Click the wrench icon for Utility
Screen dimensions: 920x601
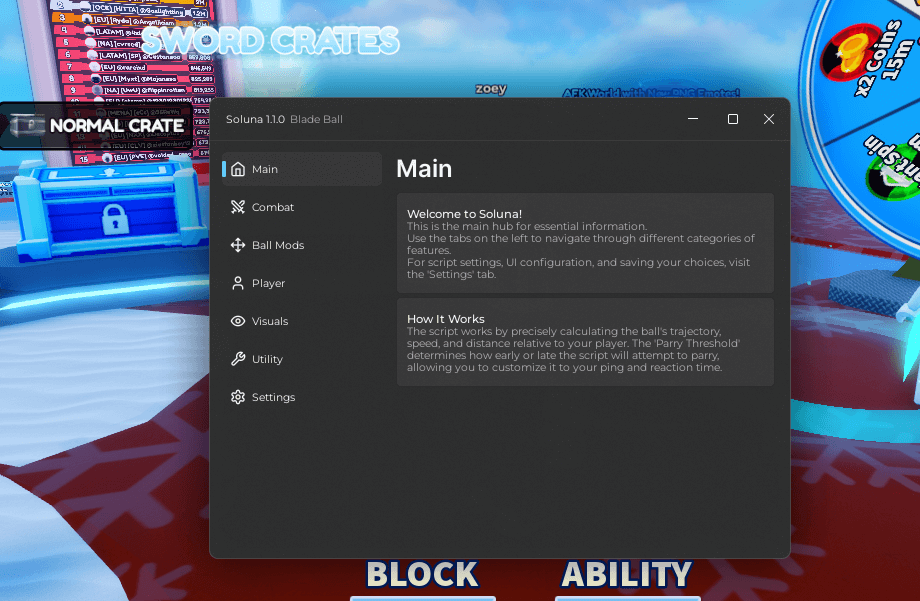(x=238, y=359)
